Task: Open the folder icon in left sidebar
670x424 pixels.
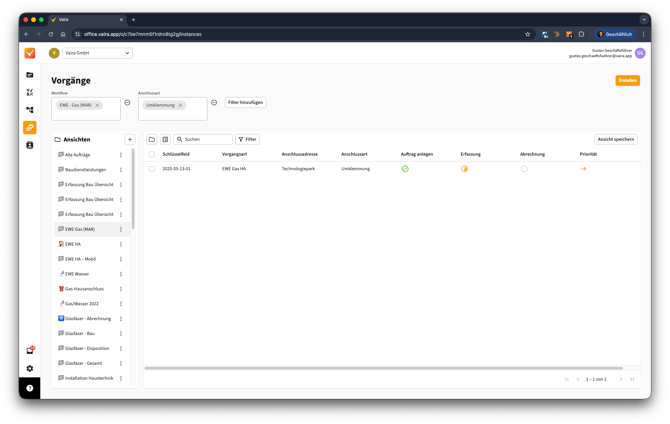Action: (29, 75)
